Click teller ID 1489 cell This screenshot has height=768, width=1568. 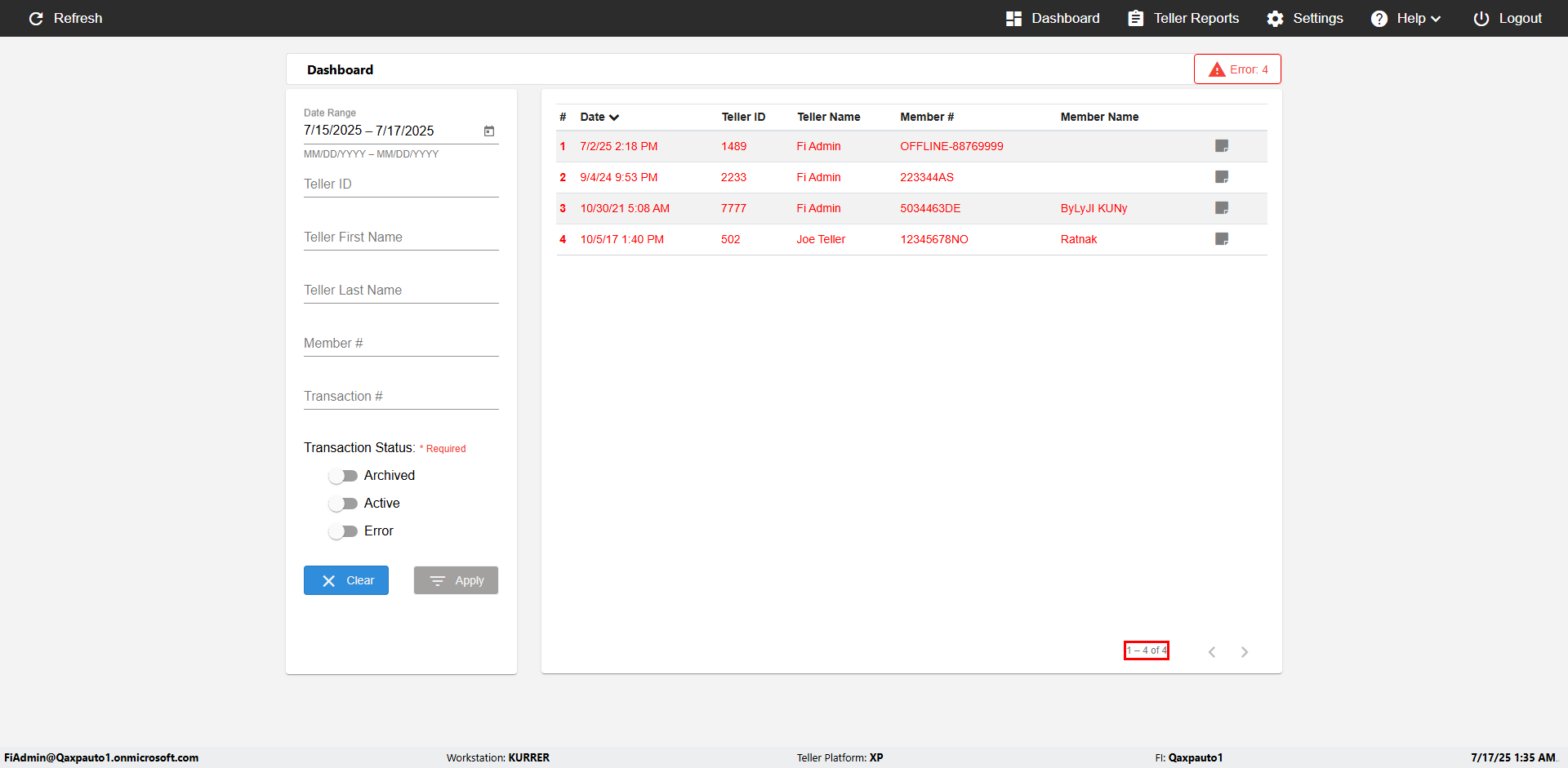(x=733, y=146)
